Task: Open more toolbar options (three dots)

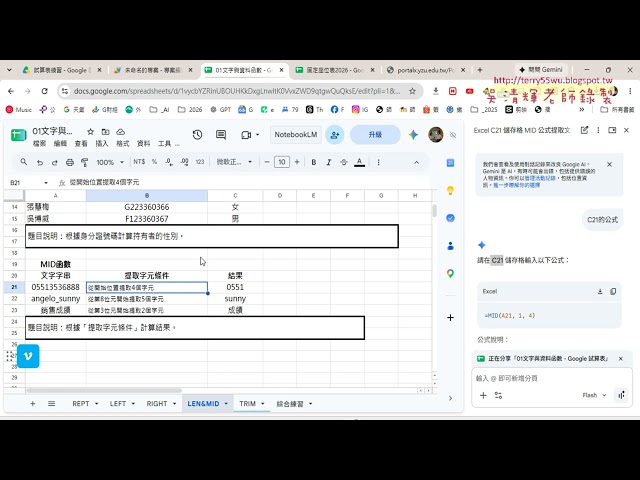Action: coord(378,162)
